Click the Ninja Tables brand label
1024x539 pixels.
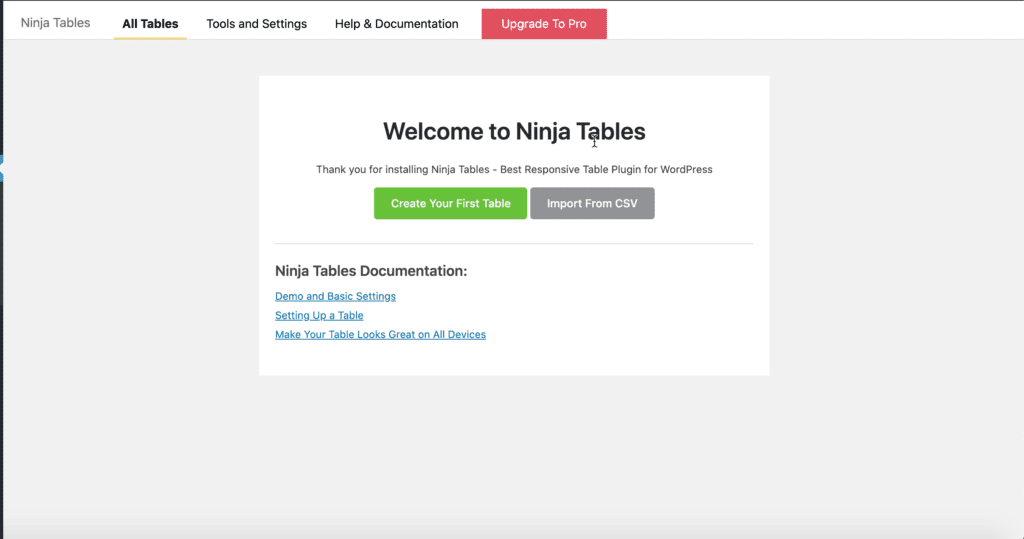click(56, 23)
